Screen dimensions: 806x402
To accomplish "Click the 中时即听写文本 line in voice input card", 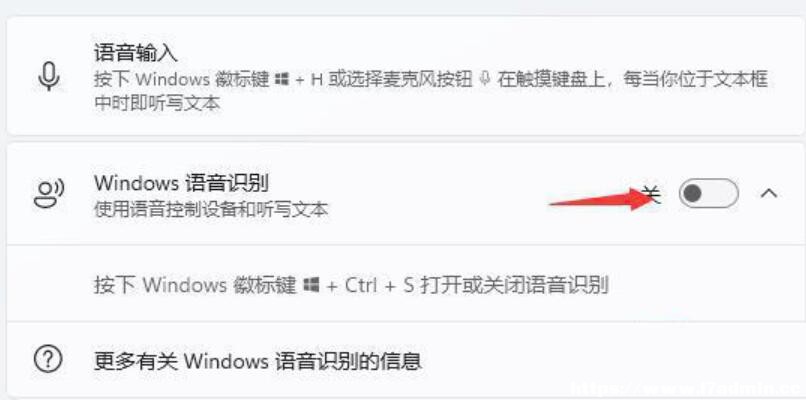I will (157, 104).
